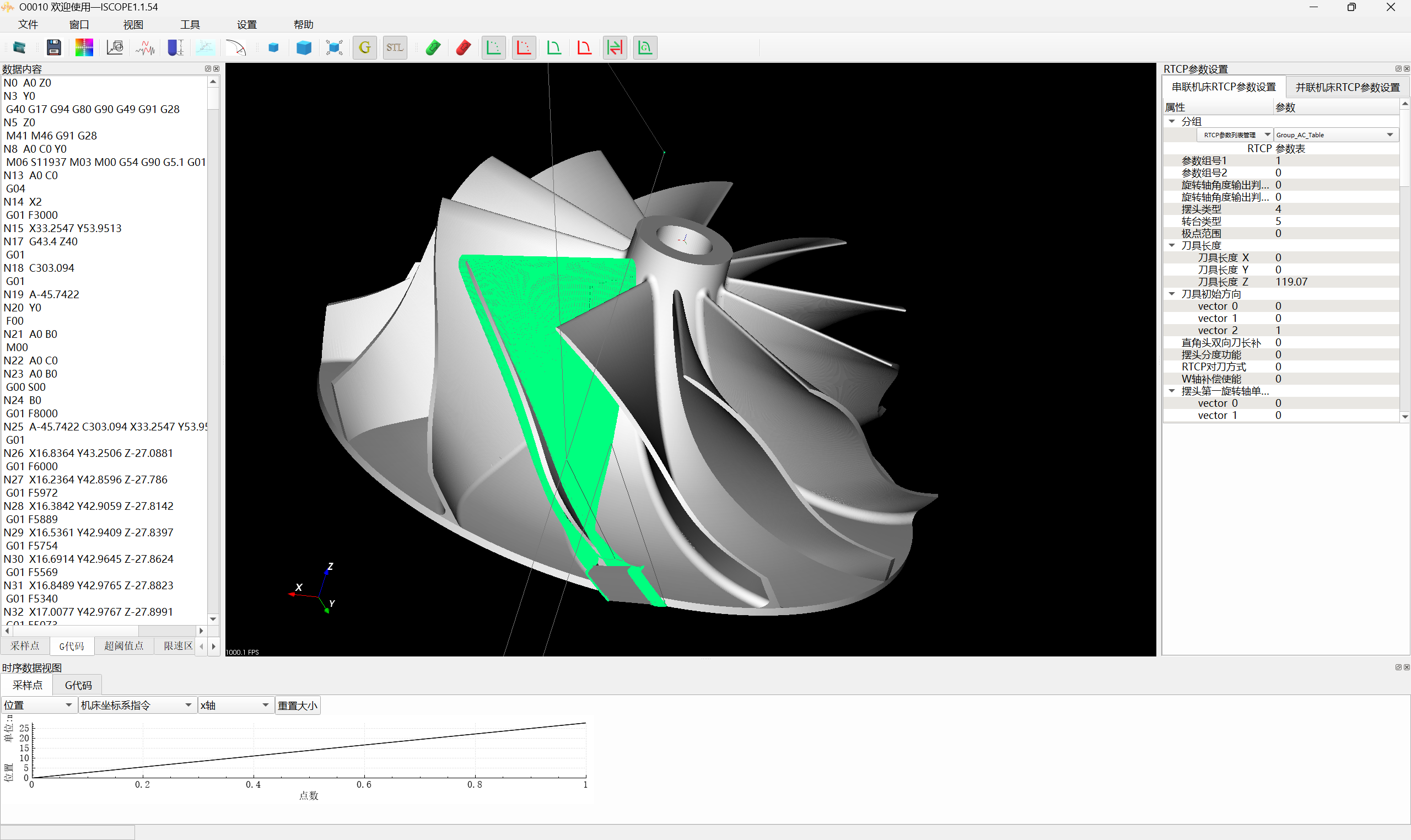Click the RTCP对刀方式 row
This screenshot has height=840, width=1411.
click(1281, 367)
